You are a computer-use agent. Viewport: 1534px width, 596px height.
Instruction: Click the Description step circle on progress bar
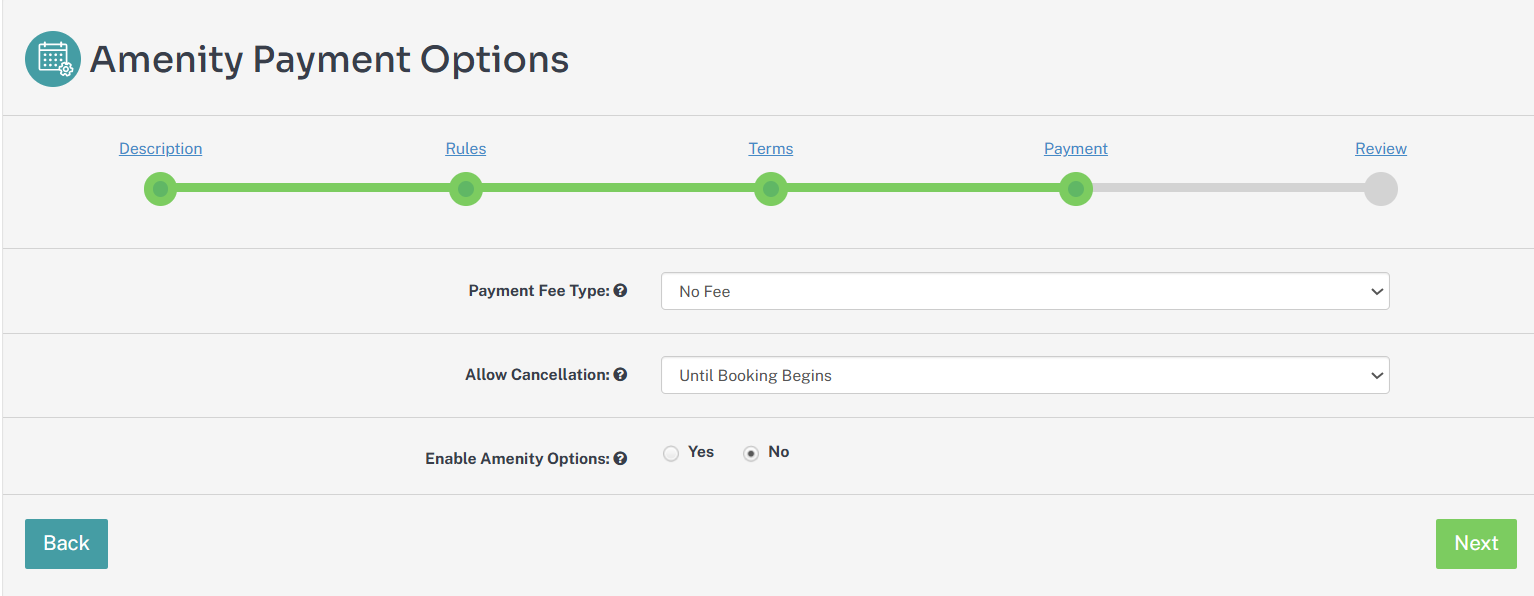coord(160,189)
